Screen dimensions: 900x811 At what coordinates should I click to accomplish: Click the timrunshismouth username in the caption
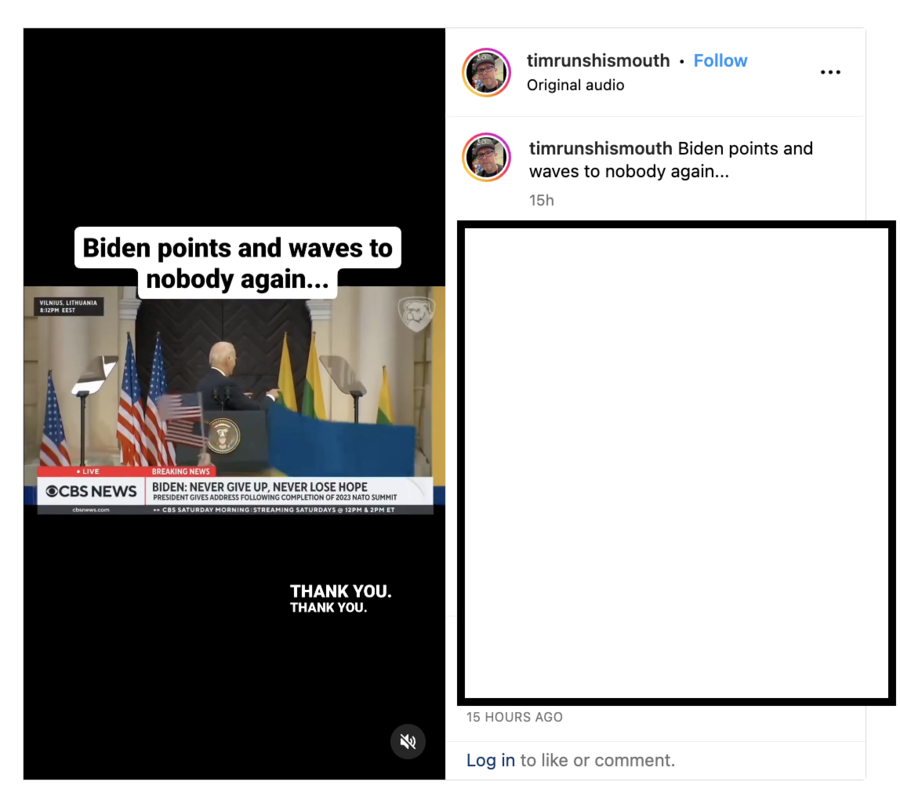[600, 148]
